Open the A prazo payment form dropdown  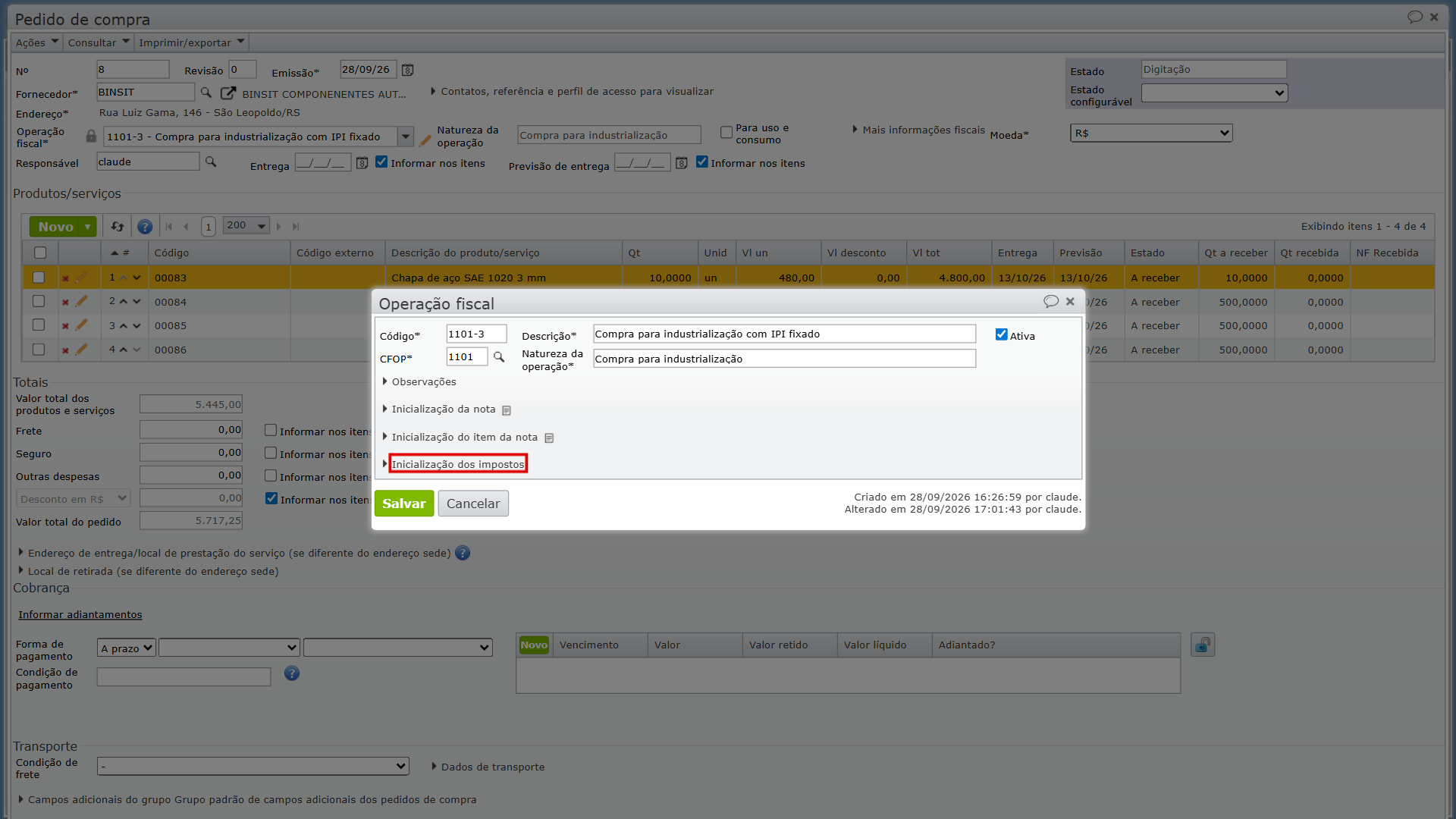(x=127, y=648)
